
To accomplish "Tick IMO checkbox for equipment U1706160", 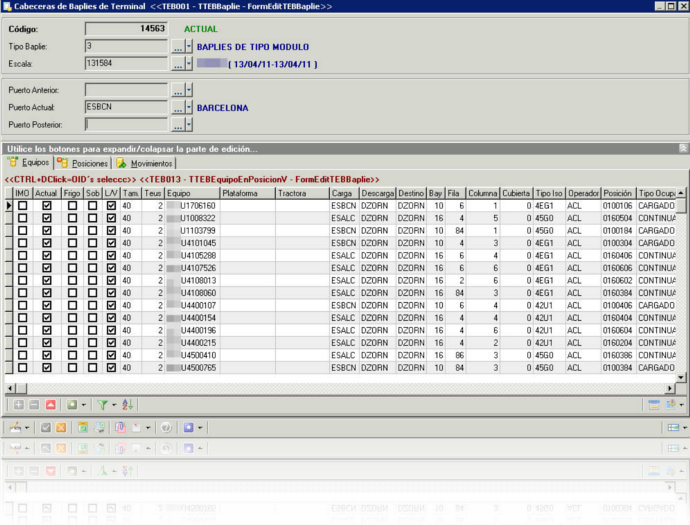I will (x=22, y=206).
